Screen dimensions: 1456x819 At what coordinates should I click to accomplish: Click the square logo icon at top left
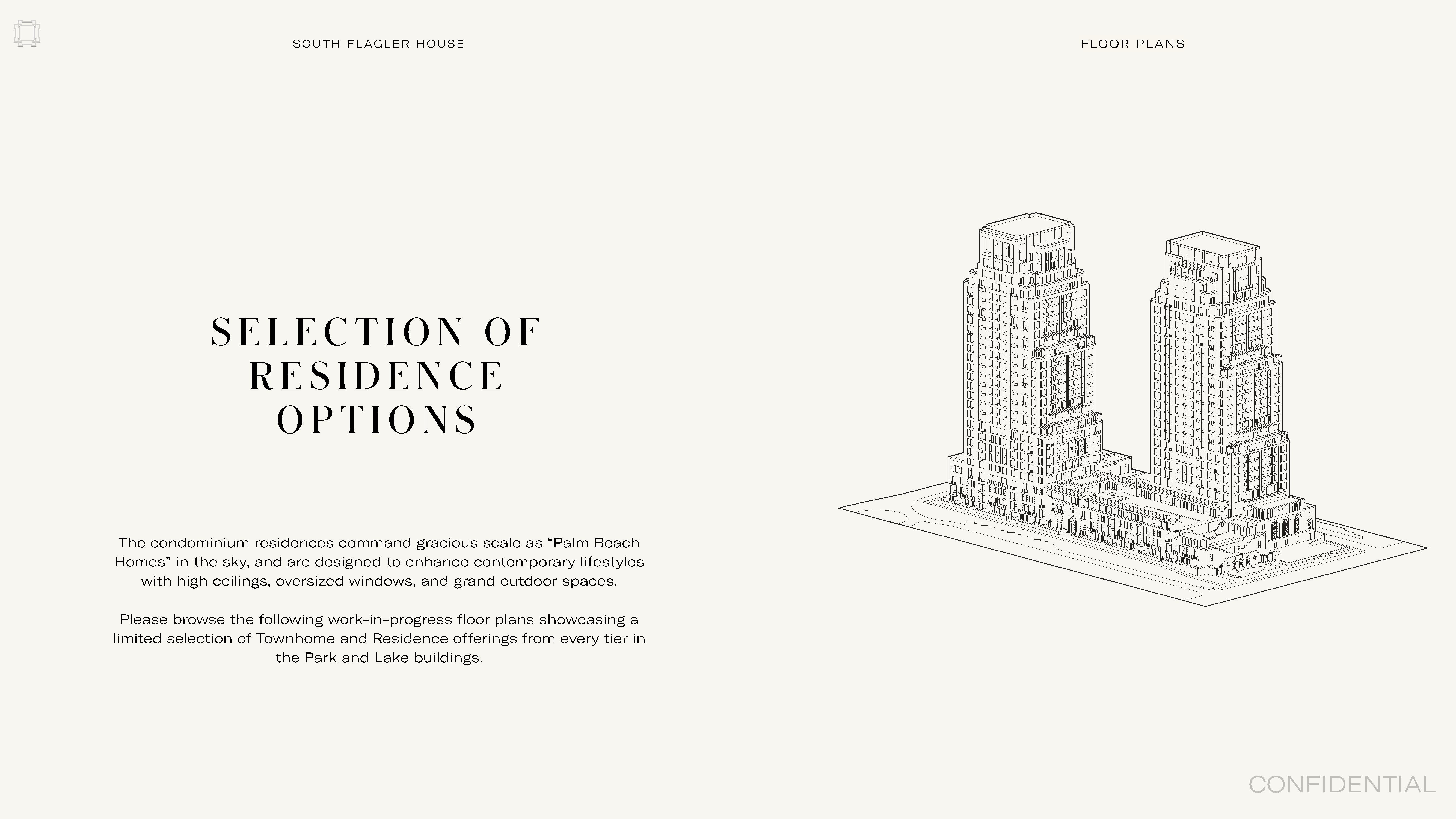(27, 33)
